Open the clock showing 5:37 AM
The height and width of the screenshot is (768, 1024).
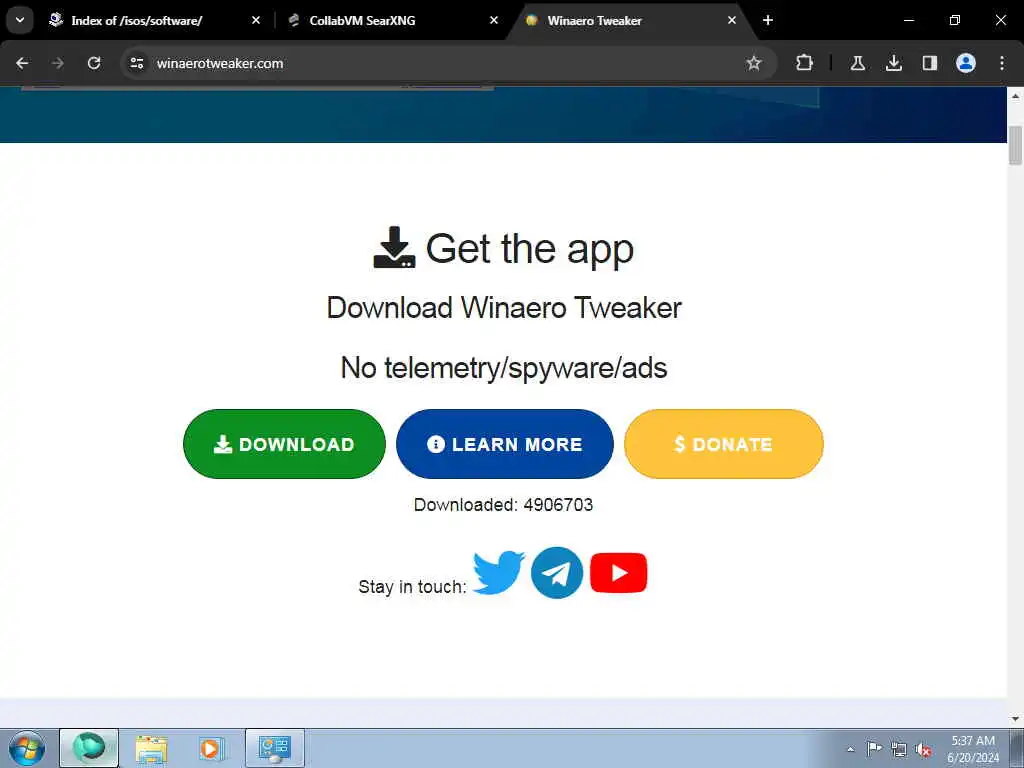tap(973, 749)
